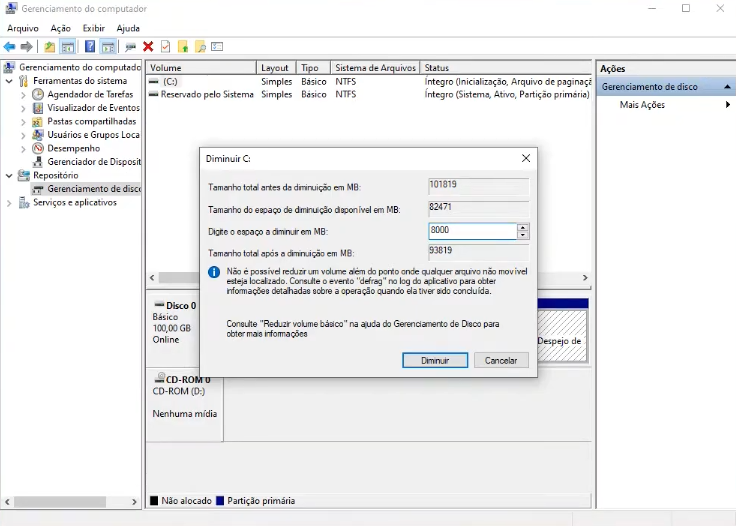This screenshot has width=736, height=526.
Task: Click the Desempenho performance icon
Action: coord(38,148)
